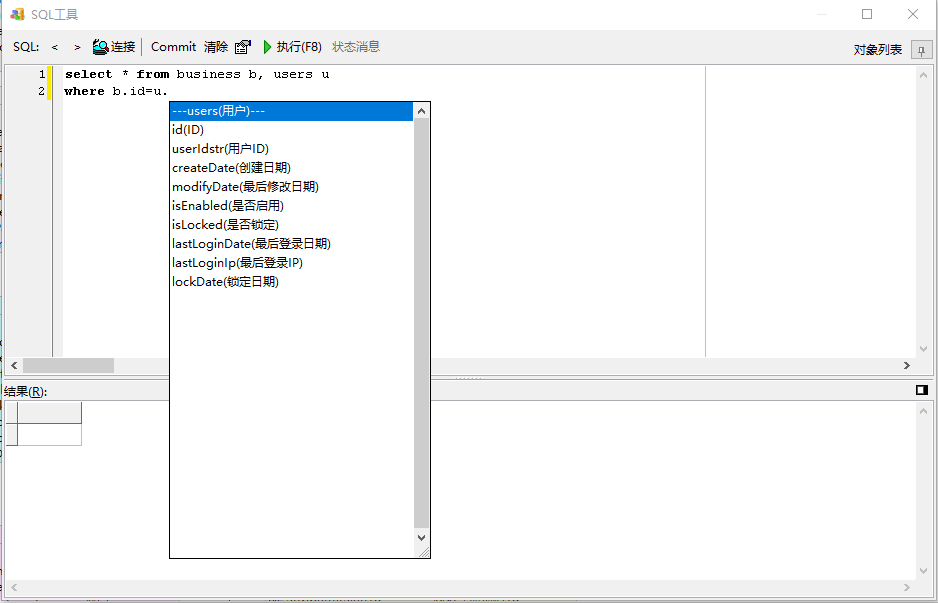938x603 pixels.
Task: Click line number 2 in gutter
Action: tap(41, 91)
